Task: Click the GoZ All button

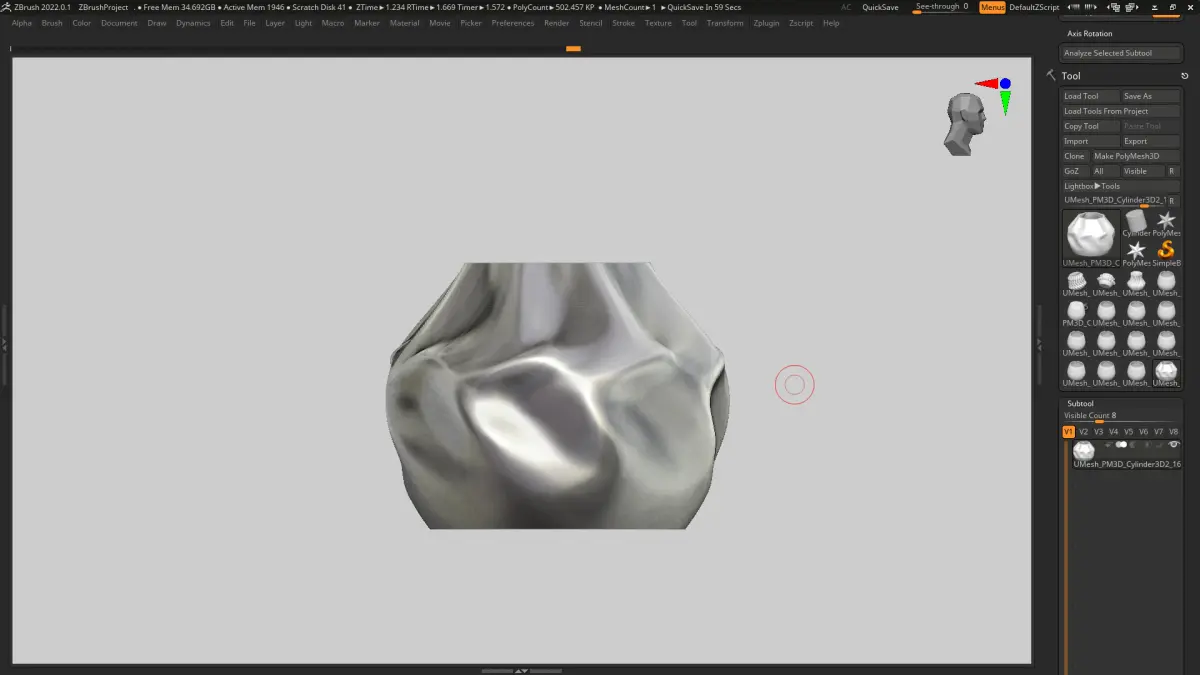Action: point(1105,171)
